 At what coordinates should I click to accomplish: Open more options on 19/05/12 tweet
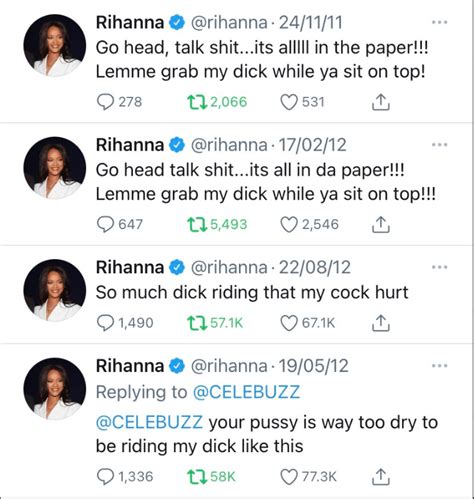click(x=439, y=366)
